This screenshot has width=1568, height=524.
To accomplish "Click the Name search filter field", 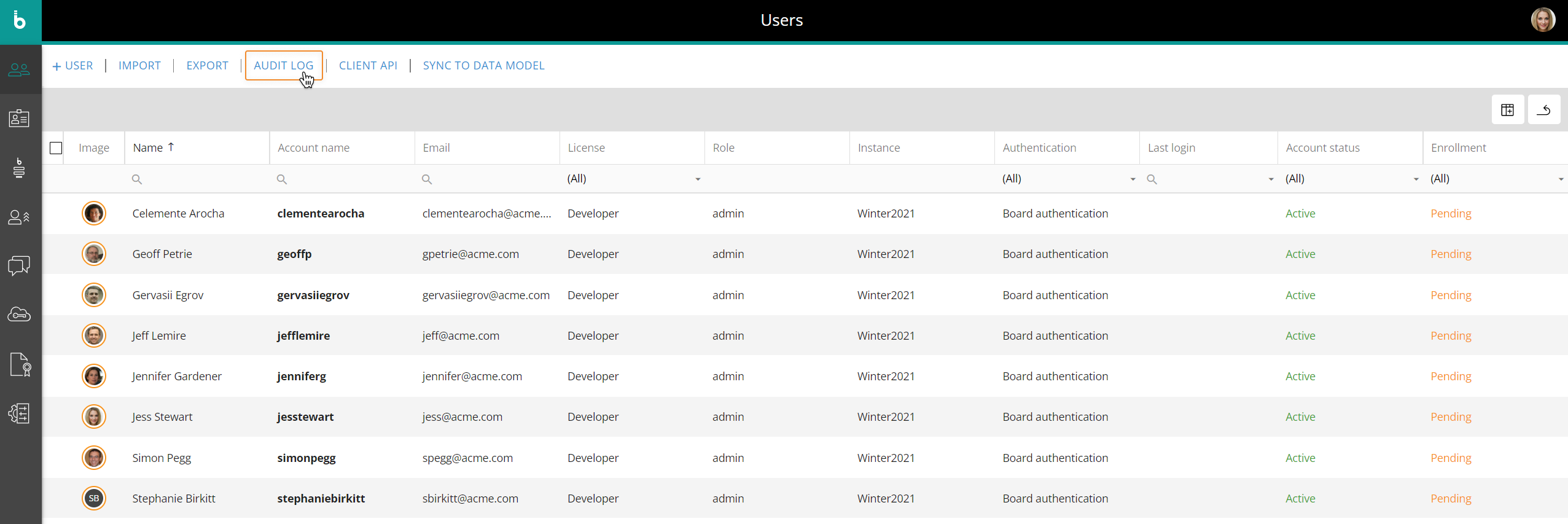I will pyautogui.click(x=197, y=179).
